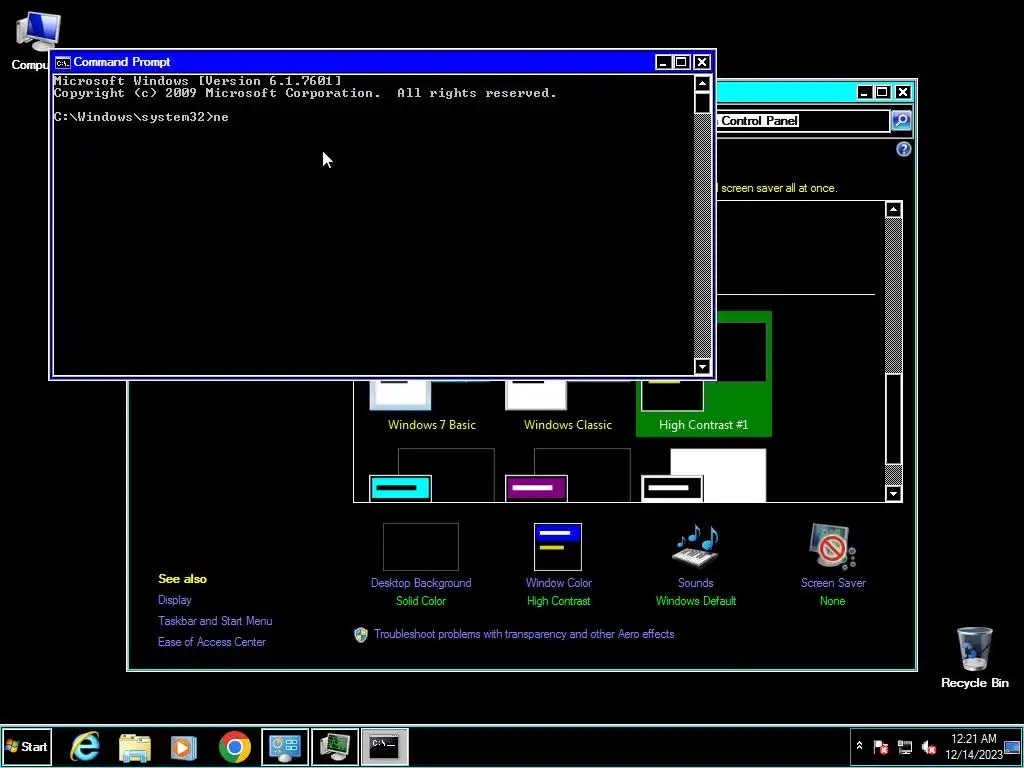The image size is (1024, 768).
Task: Open Troubleshoot problems with transparency link
Action: coord(524,634)
